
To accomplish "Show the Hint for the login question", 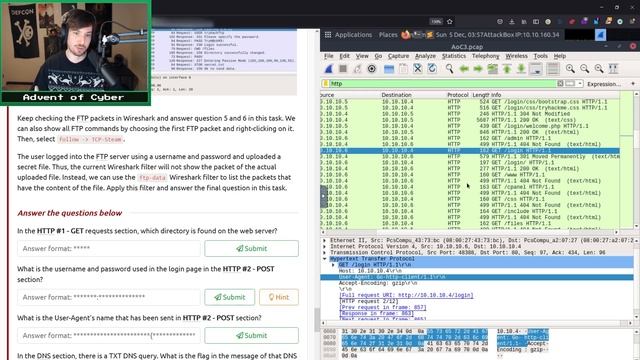I will tap(279, 297).
